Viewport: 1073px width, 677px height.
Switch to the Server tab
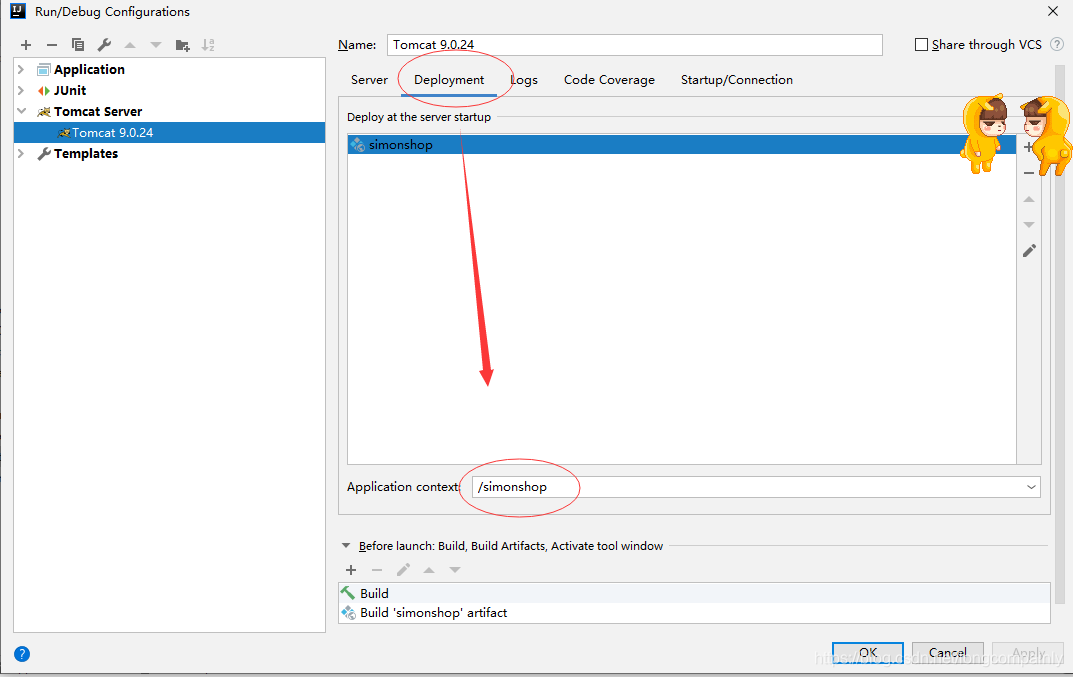pos(370,80)
